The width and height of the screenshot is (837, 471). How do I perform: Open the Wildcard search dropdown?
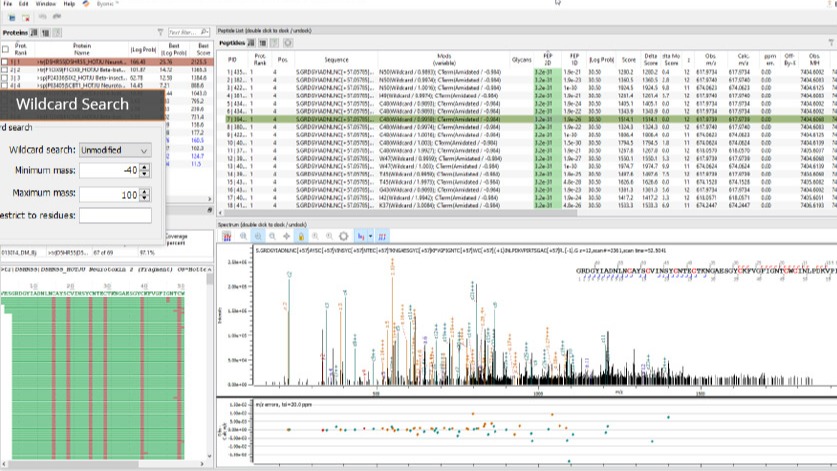pyautogui.click(x=114, y=150)
